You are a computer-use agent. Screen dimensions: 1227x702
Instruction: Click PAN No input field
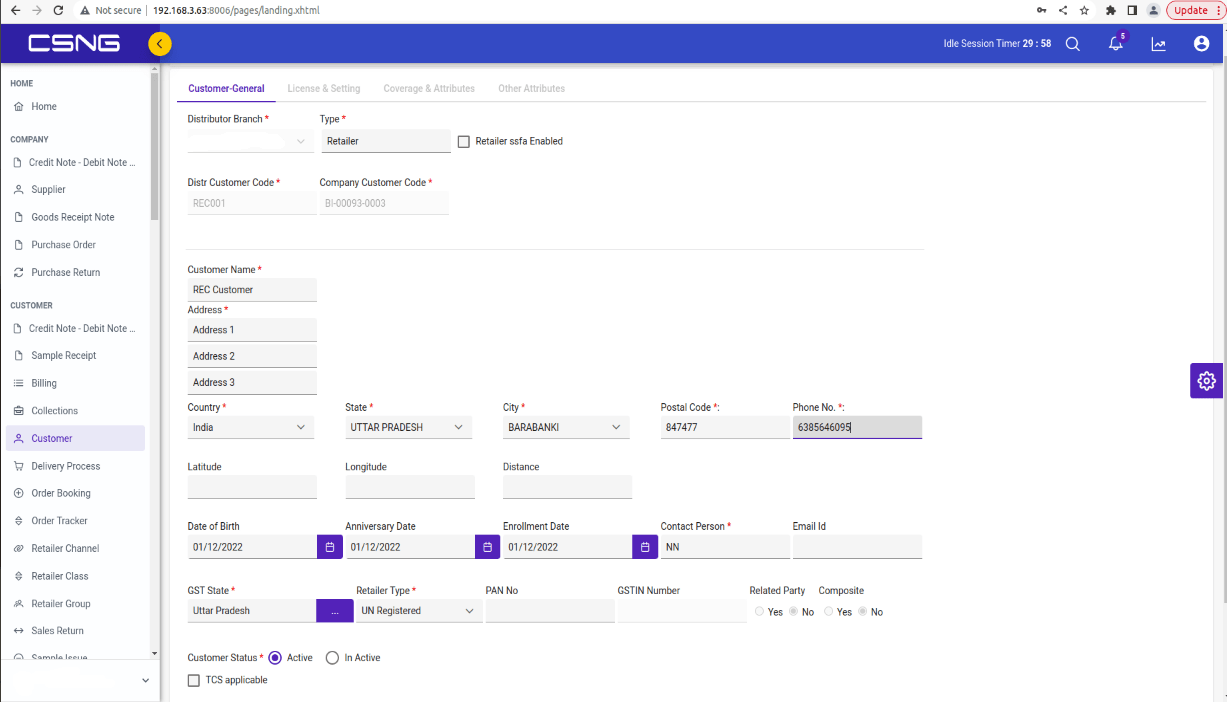coord(550,611)
